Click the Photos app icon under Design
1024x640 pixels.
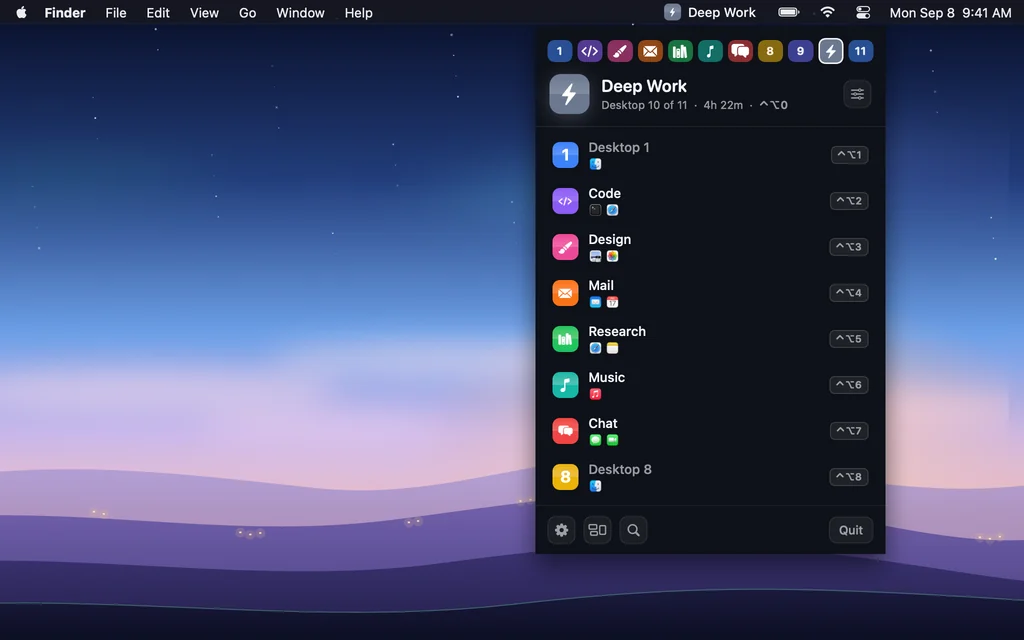[613, 256]
